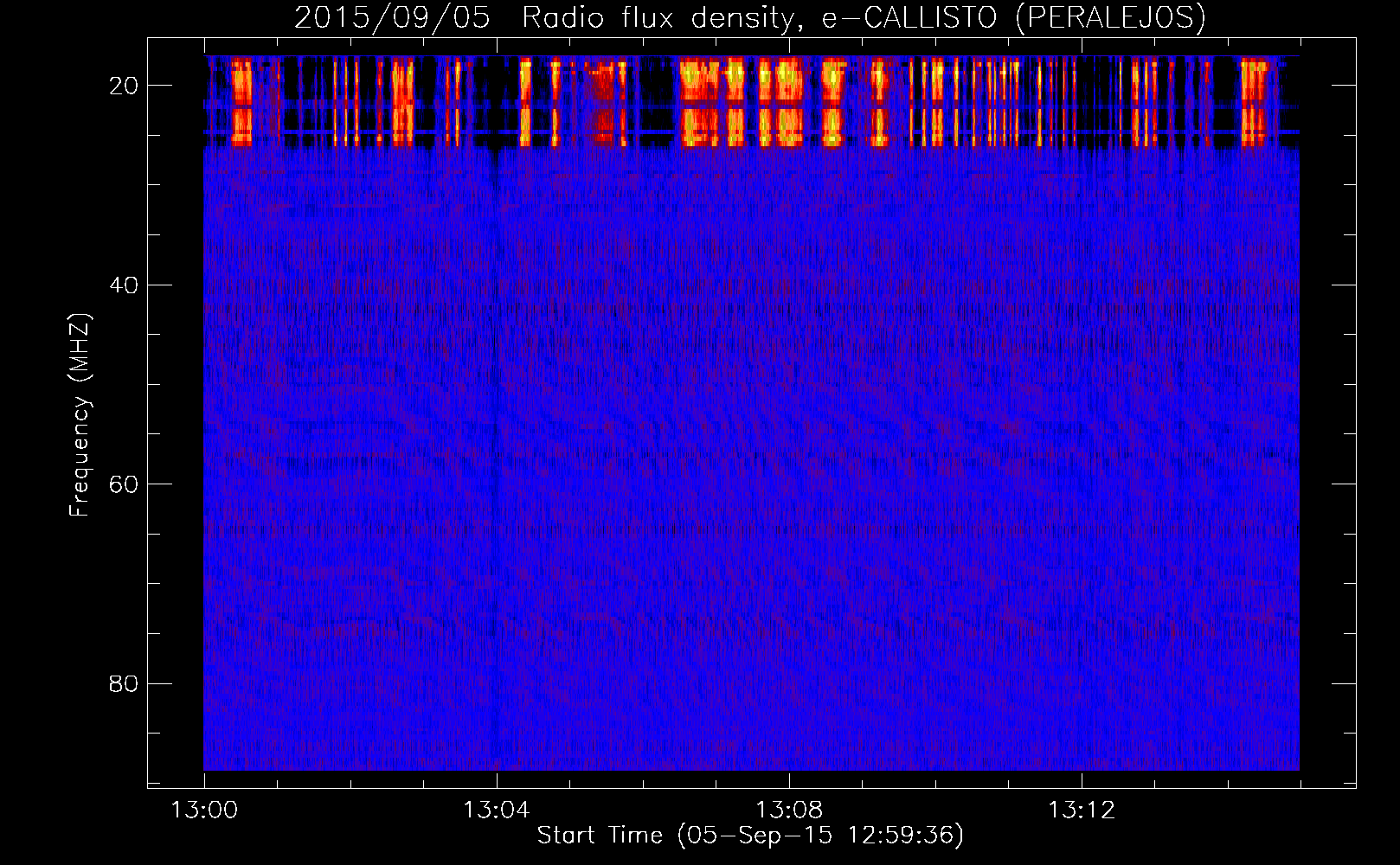
Task: Click the 'Start Time (05-Sep-15 12:59:36)' label
Action: [x=750, y=835]
